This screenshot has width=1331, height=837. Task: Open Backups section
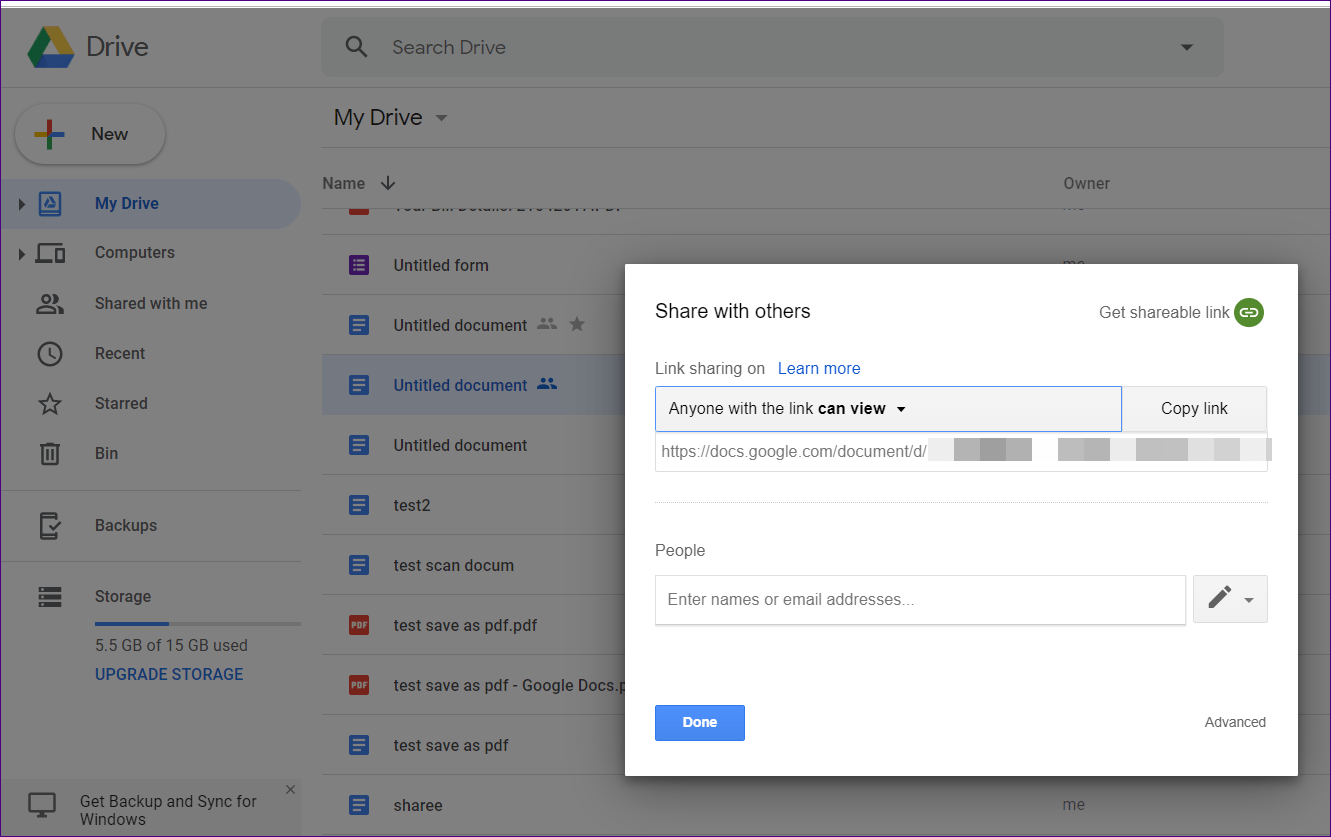coord(126,525)
